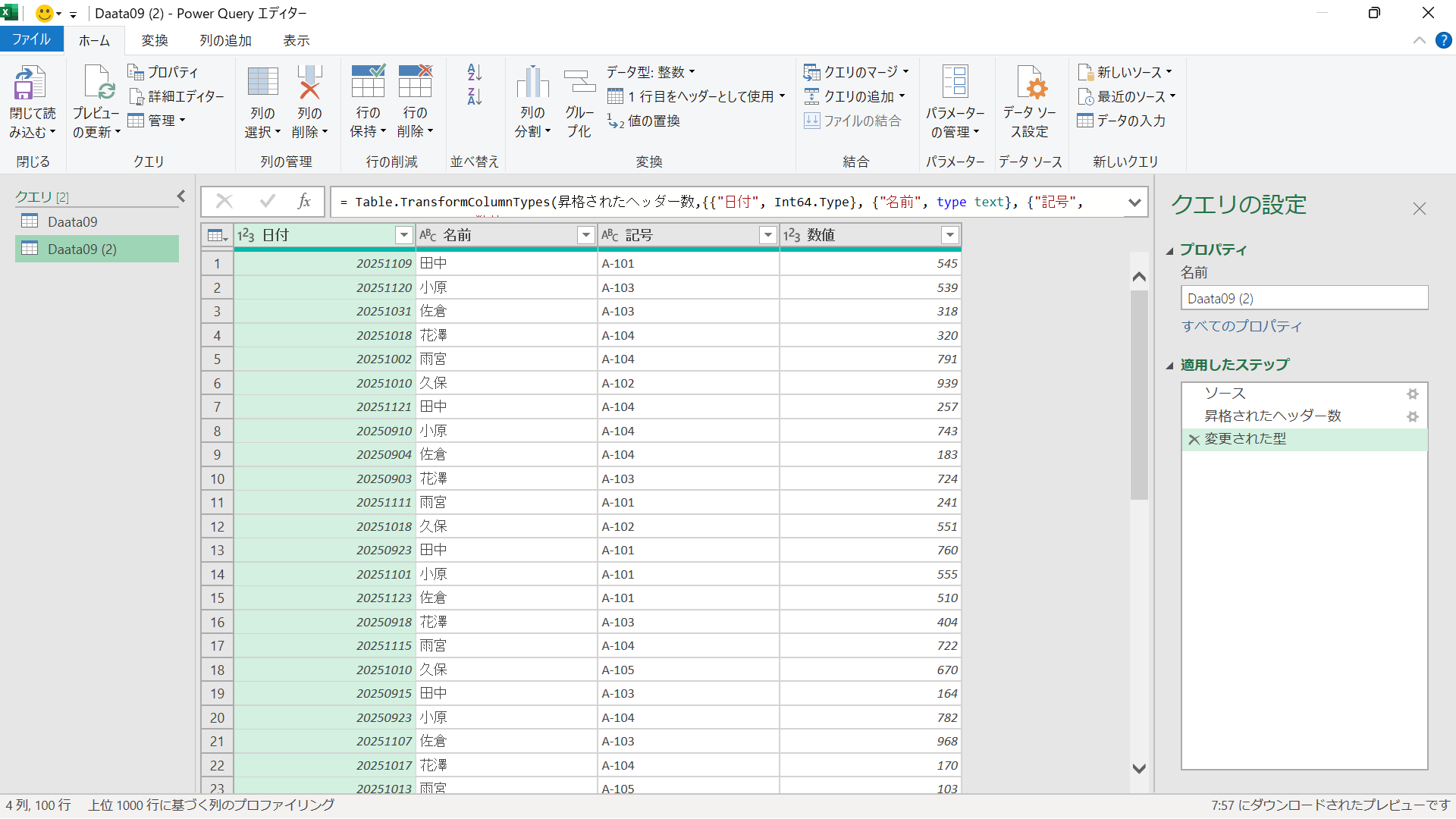Collapse the Queries pane with the chevron

coord(181,196)
